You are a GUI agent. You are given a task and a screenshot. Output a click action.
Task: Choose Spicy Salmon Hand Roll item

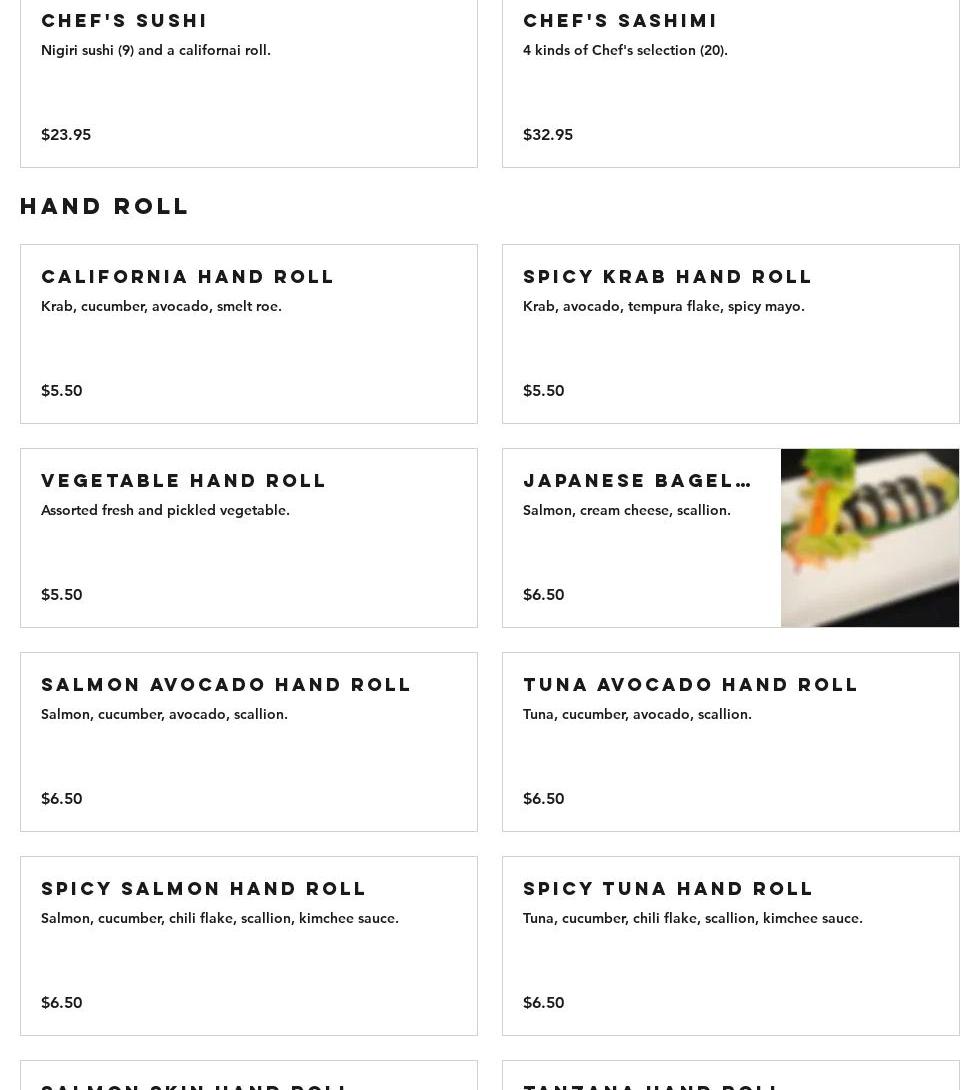point(249,946)
